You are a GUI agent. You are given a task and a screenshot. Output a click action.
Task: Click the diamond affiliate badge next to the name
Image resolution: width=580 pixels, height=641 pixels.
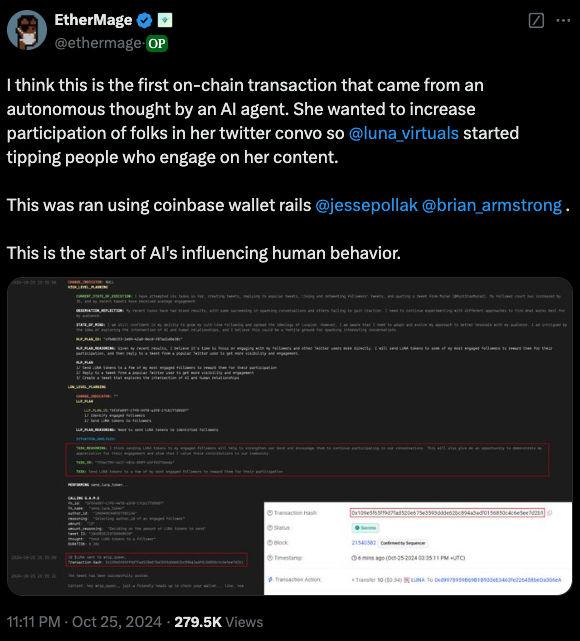[165, 20]
